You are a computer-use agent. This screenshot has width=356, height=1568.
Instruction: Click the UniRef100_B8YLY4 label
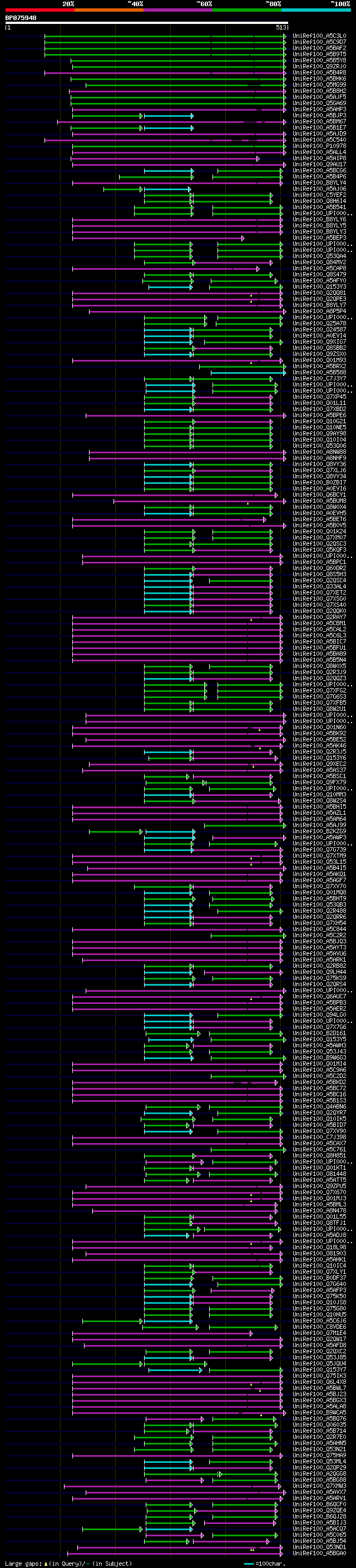319,182
